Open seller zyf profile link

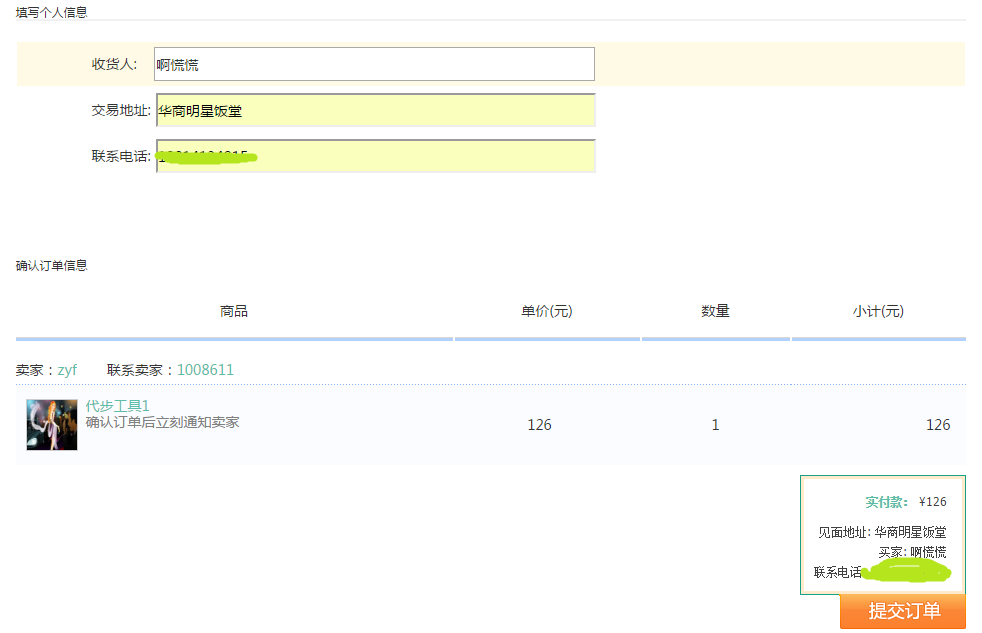point(67,370)
